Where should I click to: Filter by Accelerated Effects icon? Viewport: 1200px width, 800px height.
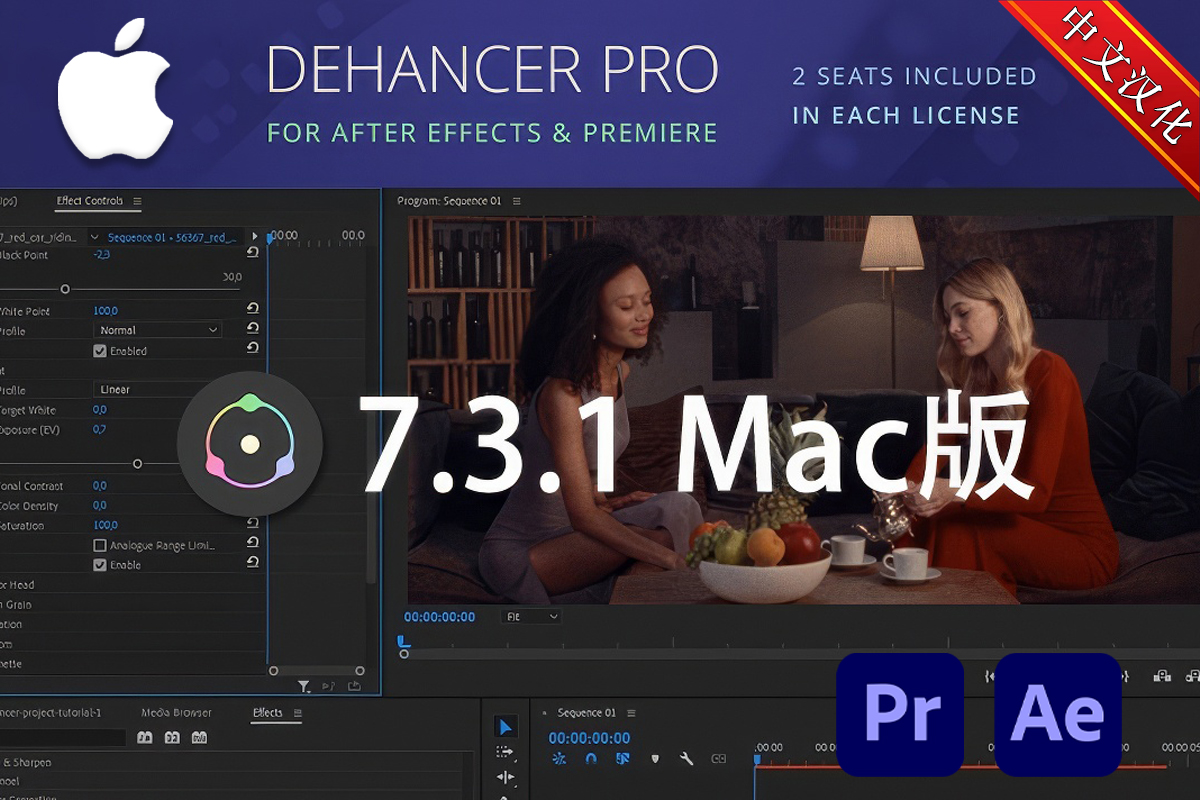(145, 737)
